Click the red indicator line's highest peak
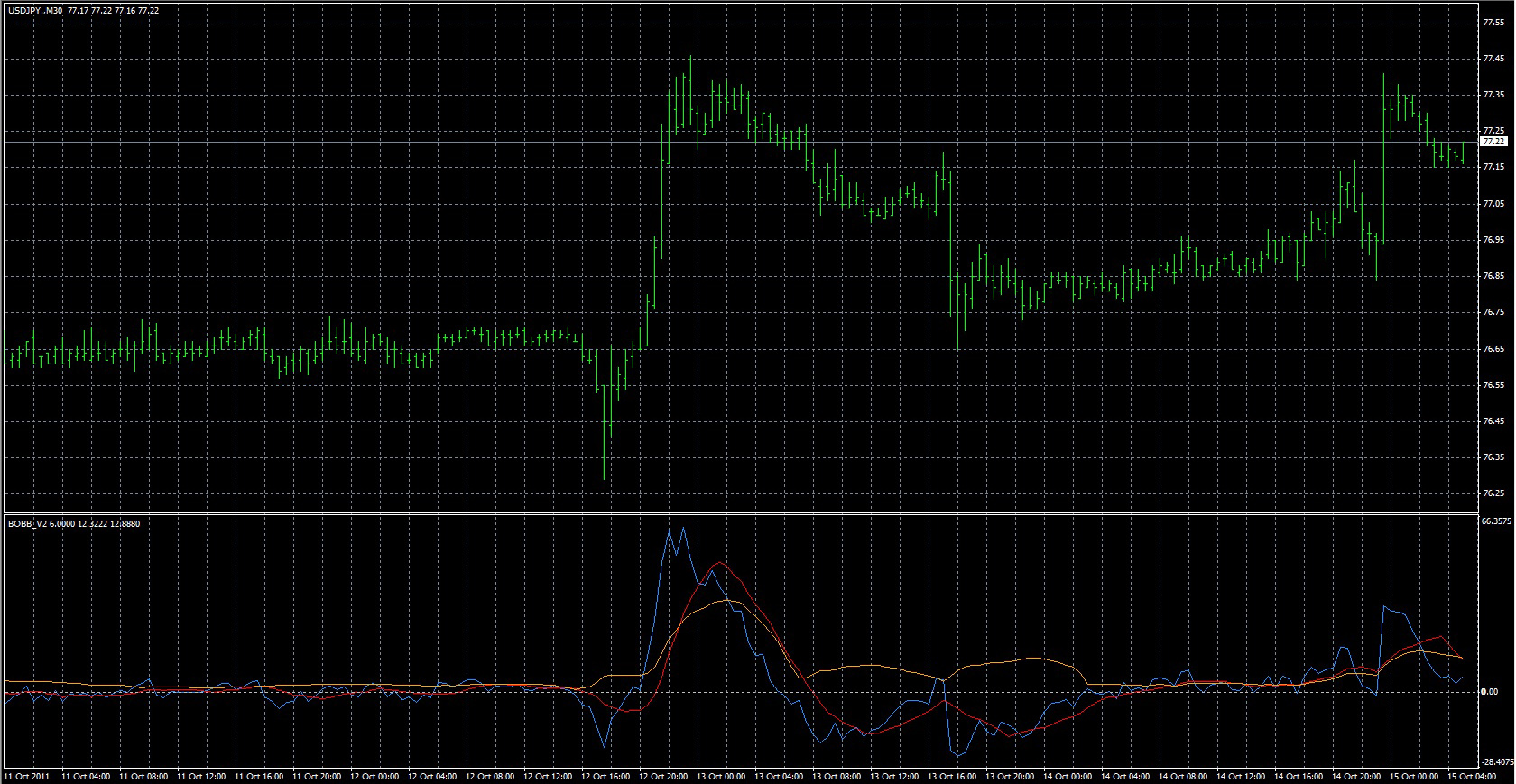 pyautogui.click(x=718, y=563)
